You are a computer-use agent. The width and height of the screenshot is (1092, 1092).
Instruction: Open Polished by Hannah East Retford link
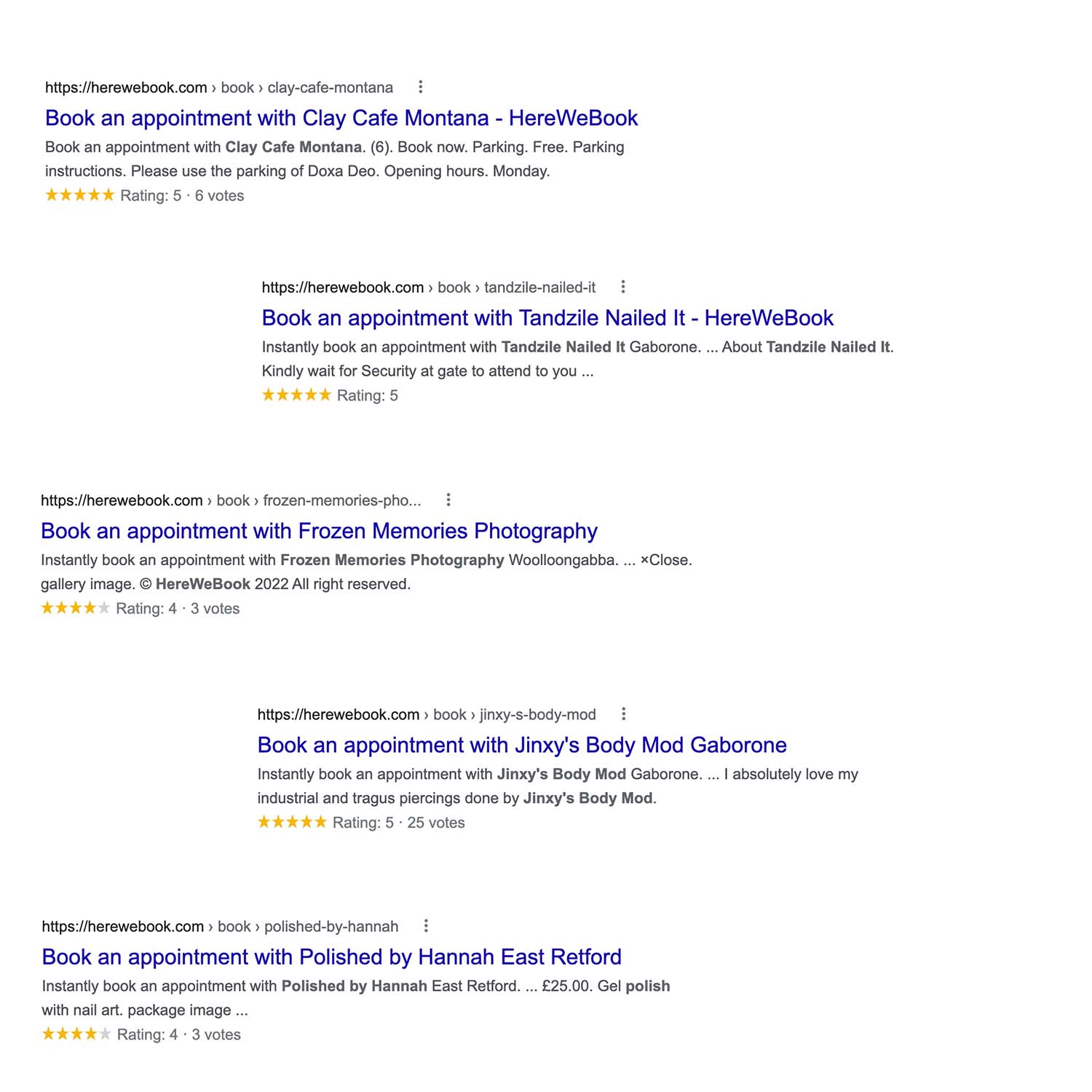click(332, 957)
